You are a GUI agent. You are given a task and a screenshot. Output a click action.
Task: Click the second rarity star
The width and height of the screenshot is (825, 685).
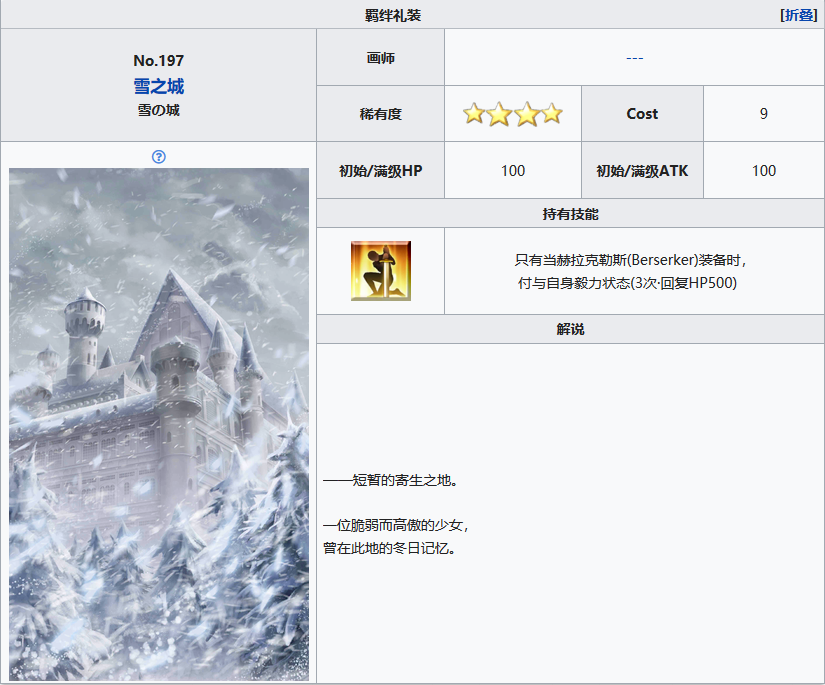point(499,114)
